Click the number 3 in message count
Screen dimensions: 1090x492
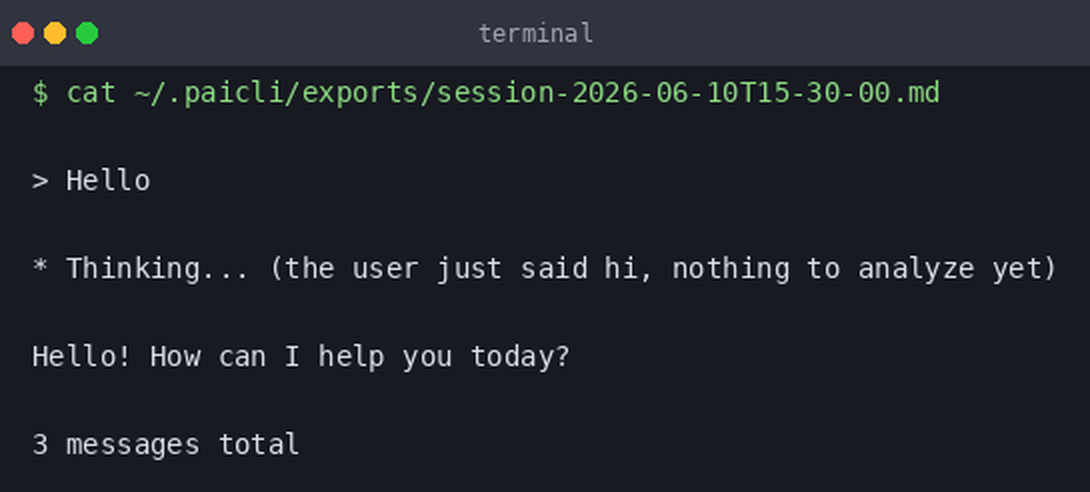pos(40,445)
